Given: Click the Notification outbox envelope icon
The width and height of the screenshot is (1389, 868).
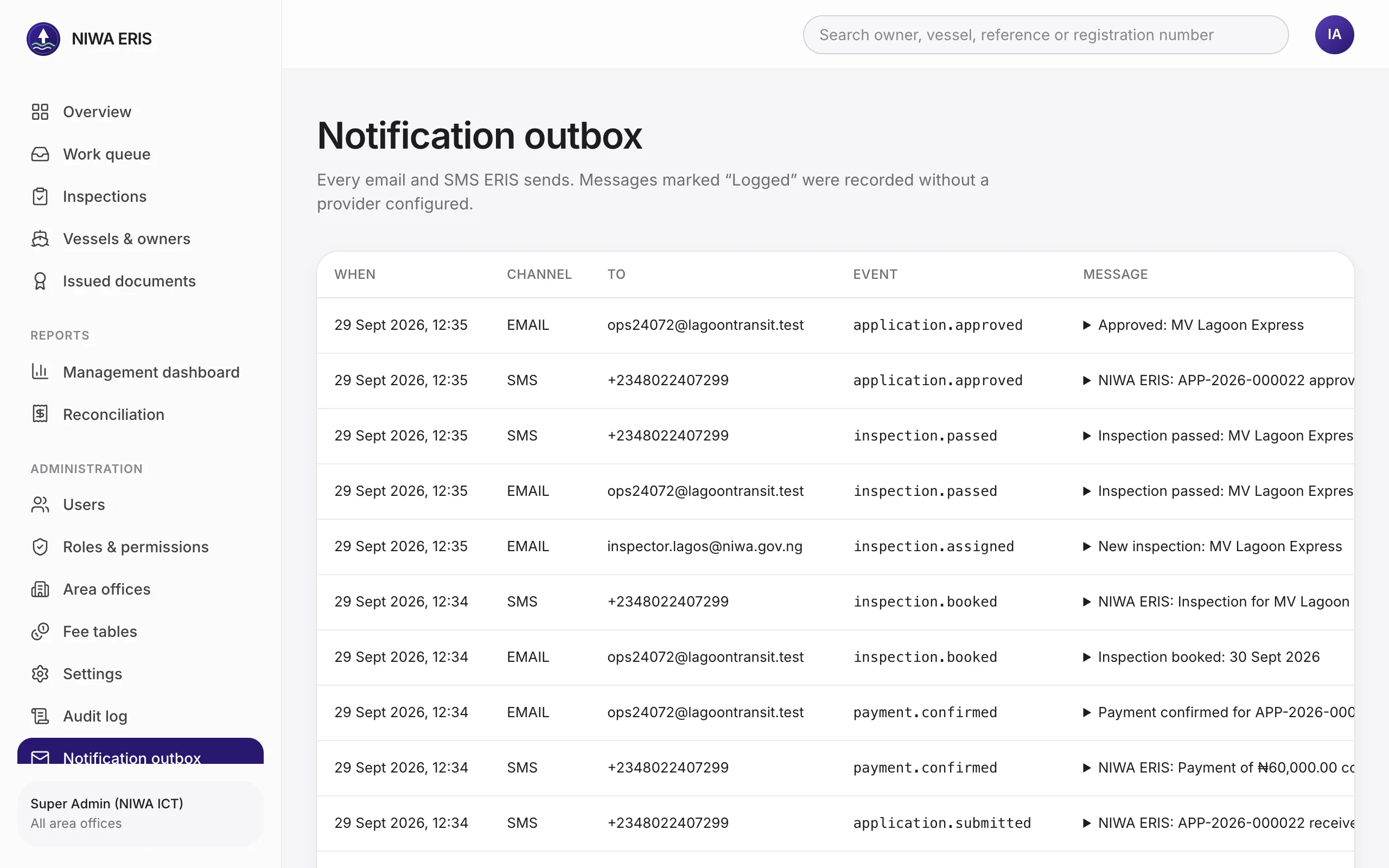Looking at the screenshot, I should [40, 757].
